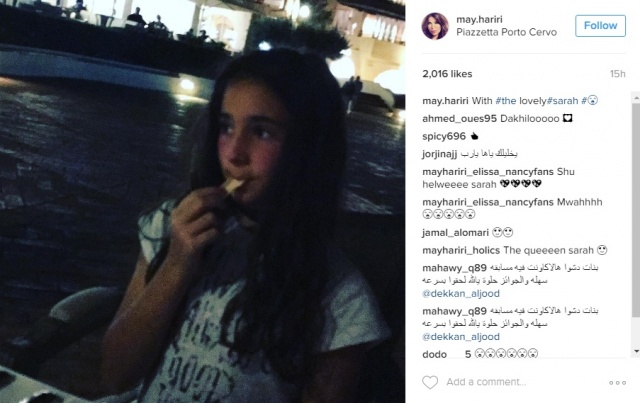This screenshot has height=403, width=640.
Task: View the 2,016 likes list
Action: [x=447, y=74]
